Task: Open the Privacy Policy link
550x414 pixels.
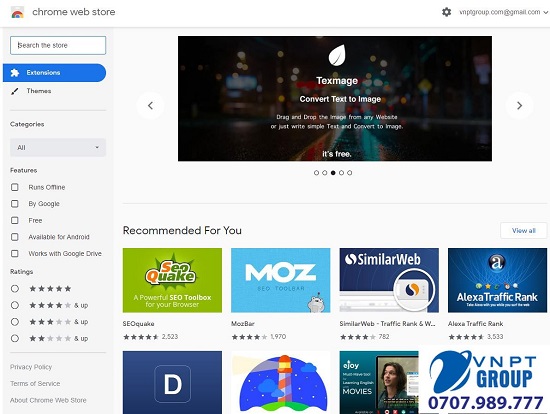Action: point(31,367)
